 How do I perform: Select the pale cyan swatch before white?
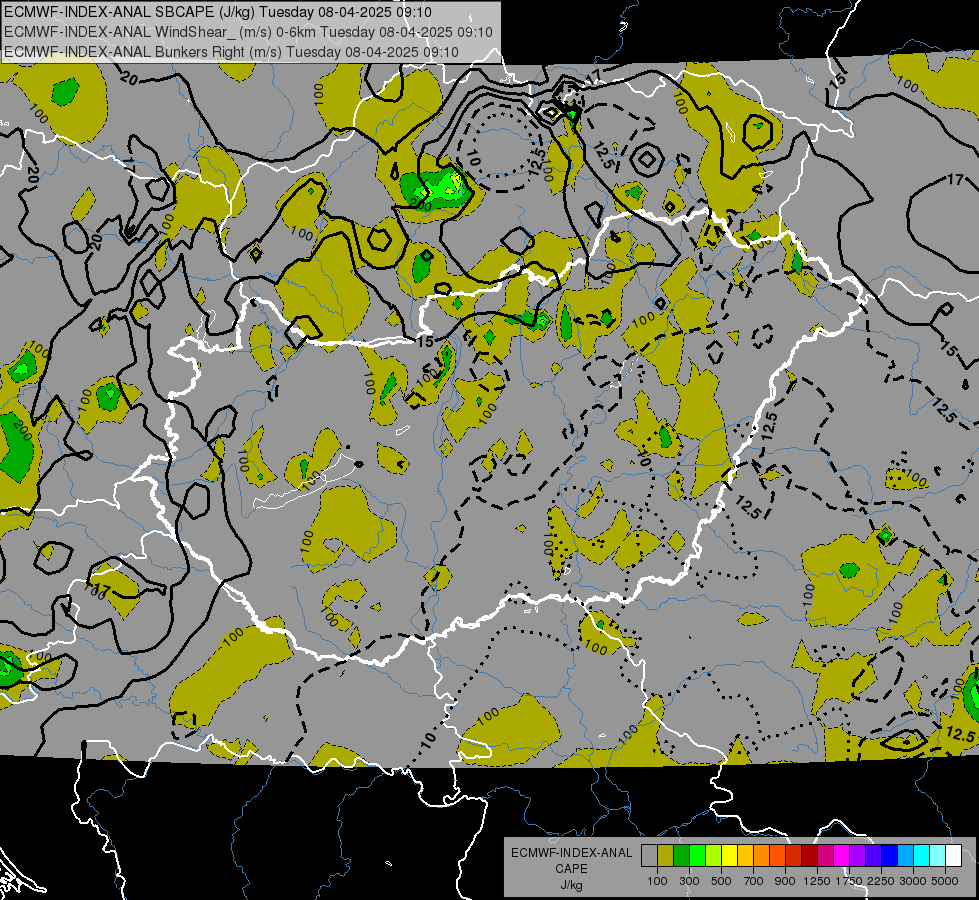pos(937,855)
